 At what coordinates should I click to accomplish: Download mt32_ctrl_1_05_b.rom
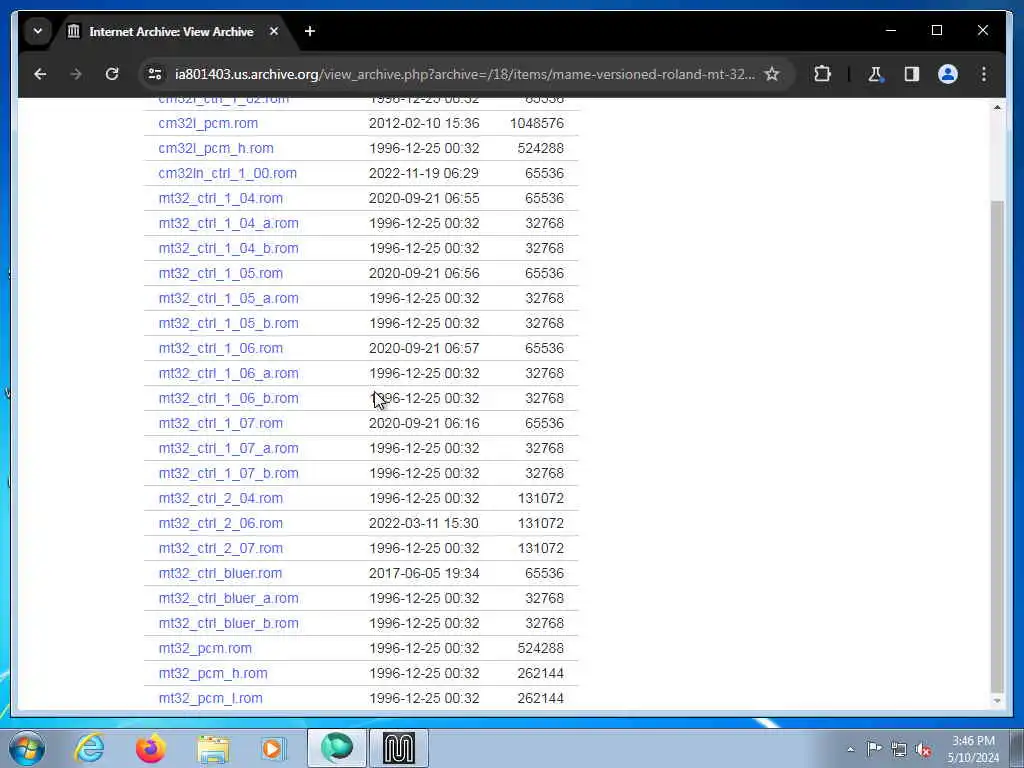coord(229,323)
